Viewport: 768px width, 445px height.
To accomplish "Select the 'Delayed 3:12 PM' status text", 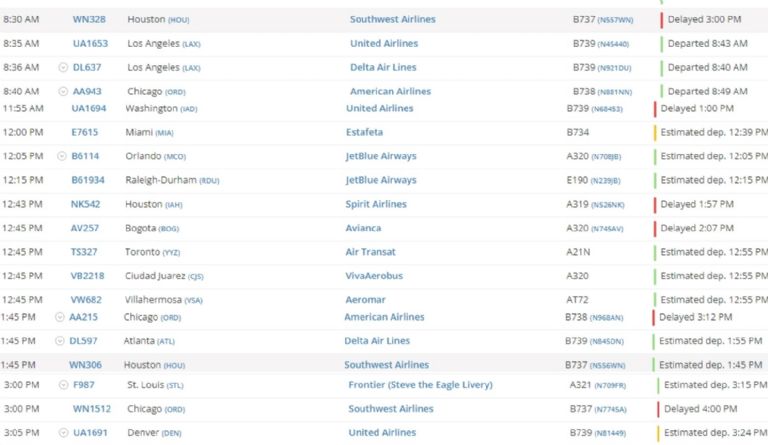I will (696, 317).
